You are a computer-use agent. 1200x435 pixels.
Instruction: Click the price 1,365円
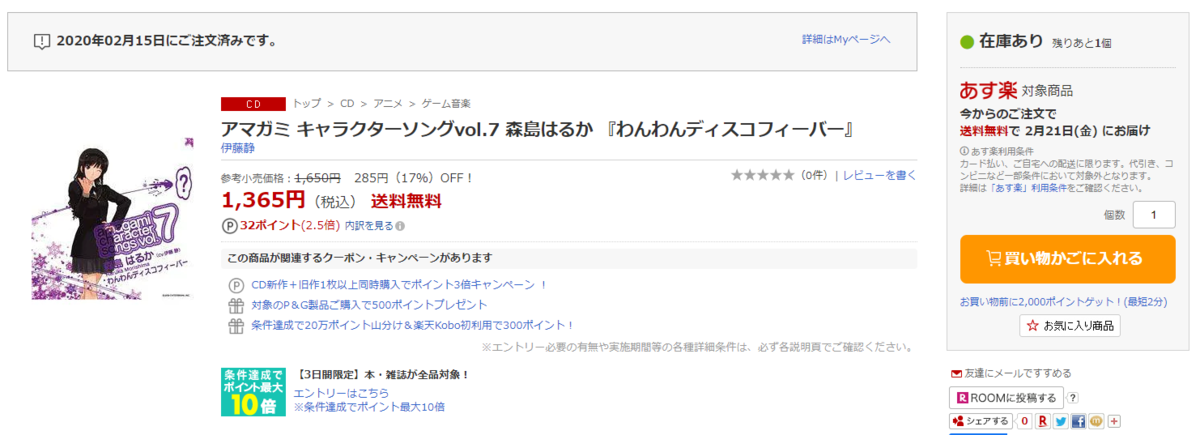click(263, 200)
